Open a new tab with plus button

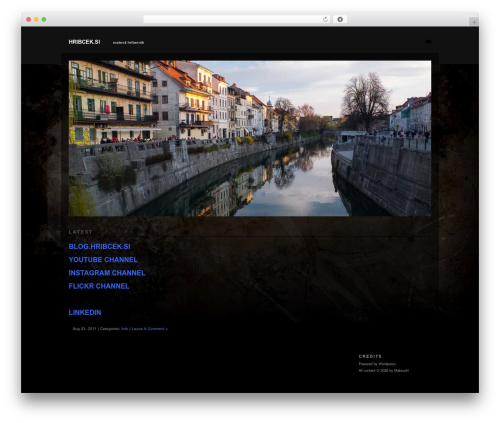point(474,22)
